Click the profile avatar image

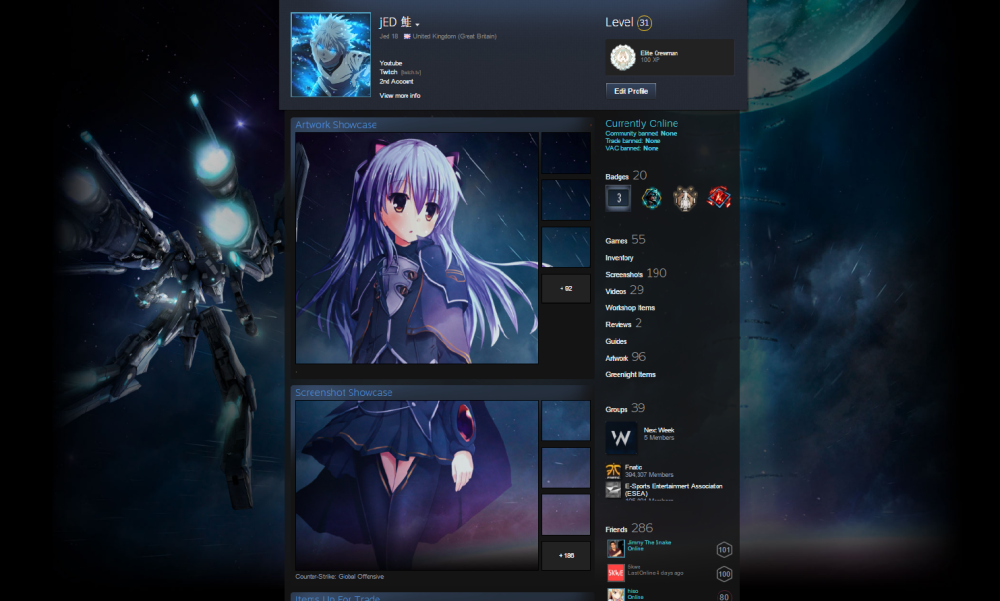tap(330, 55)
